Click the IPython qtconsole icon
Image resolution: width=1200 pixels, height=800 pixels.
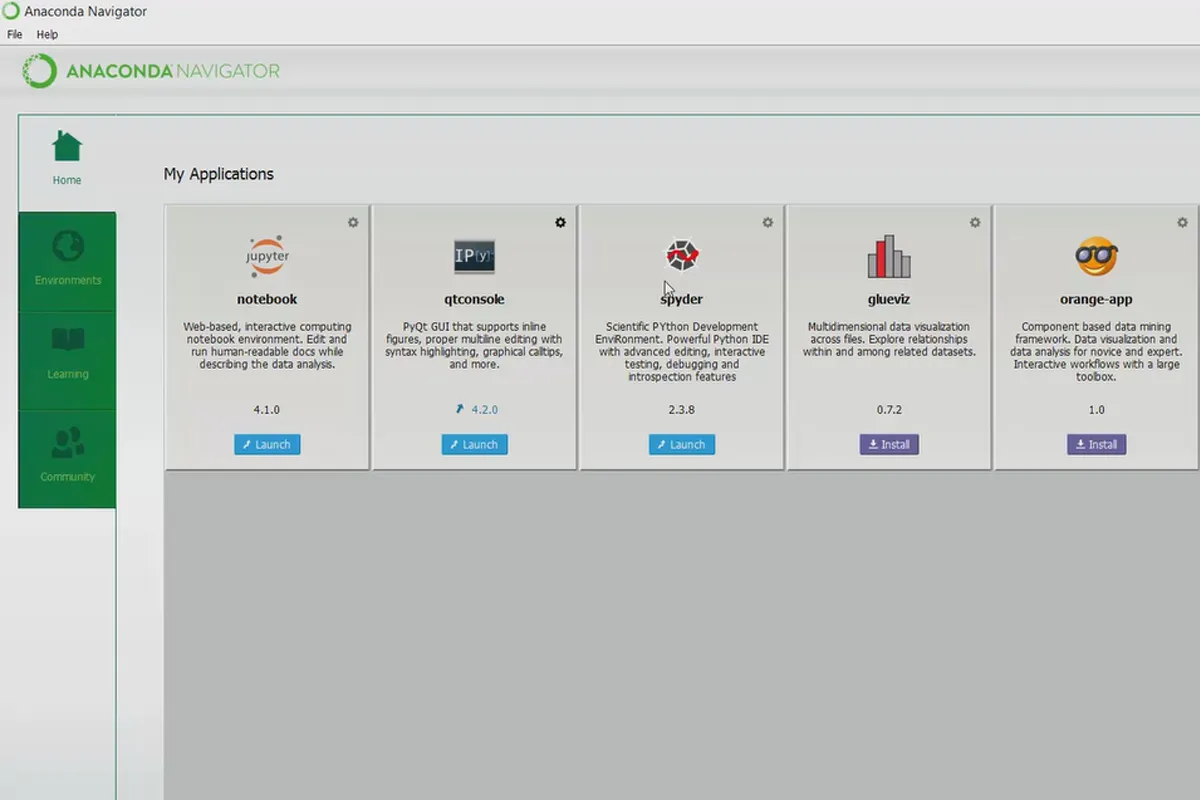tap(474, 257)
